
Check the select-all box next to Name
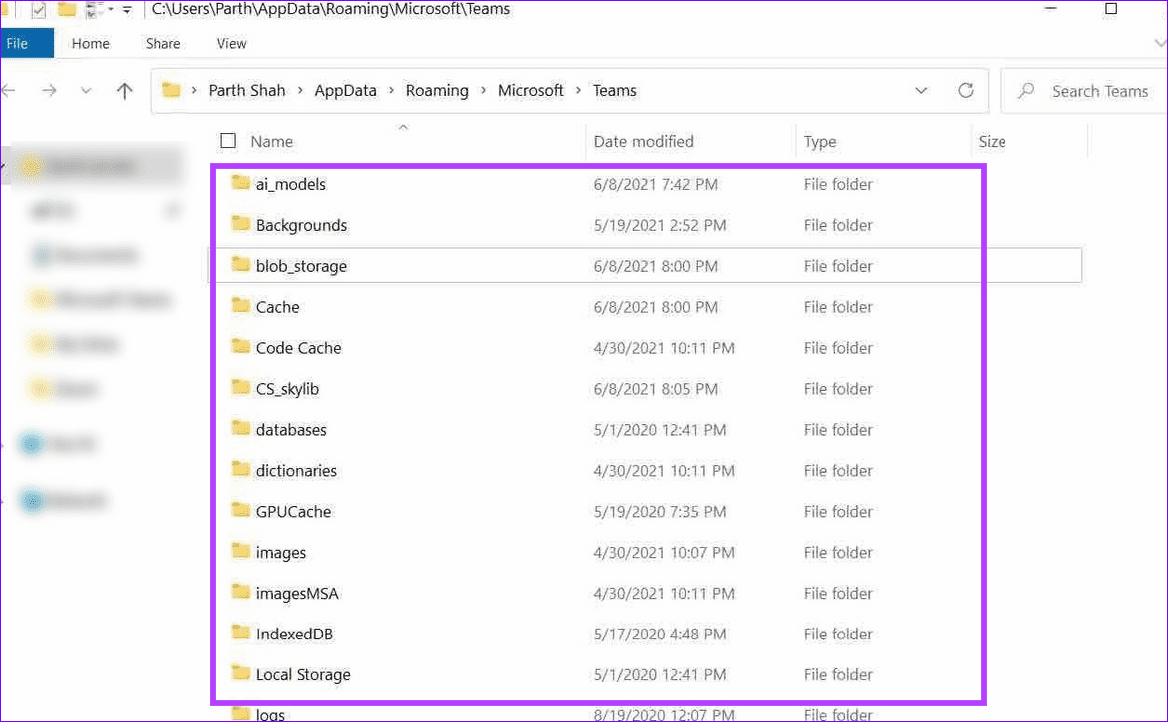[x=228, y=140]
